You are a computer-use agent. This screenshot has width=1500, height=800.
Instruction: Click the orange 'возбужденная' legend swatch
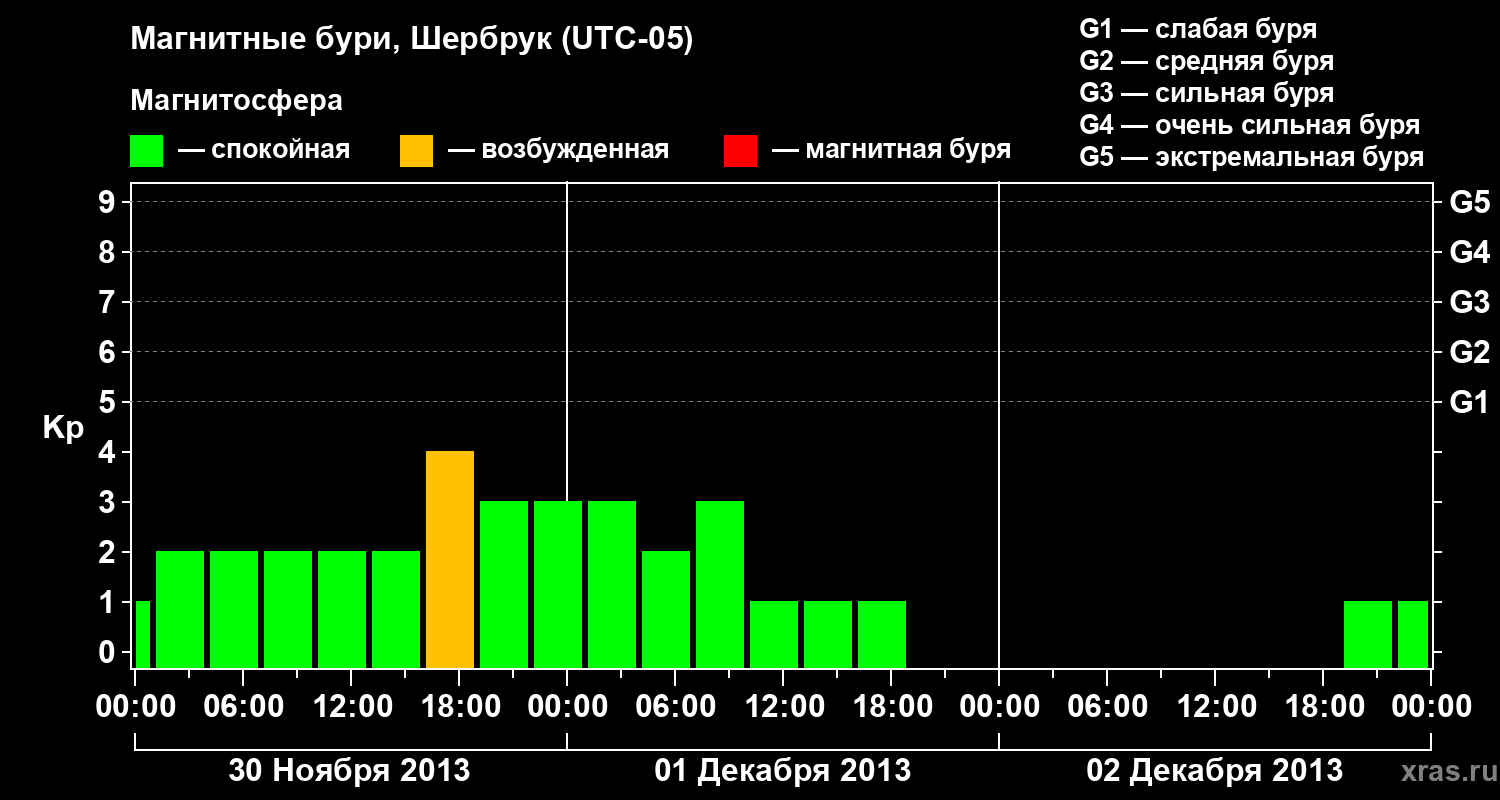click(416, 151)
